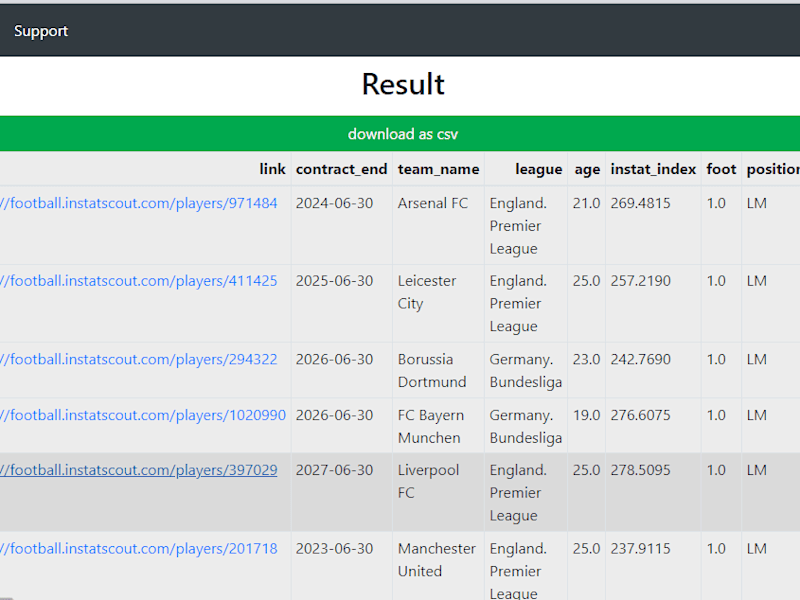Image resolution: width=800 pixels, height=600 pixels.
Task: Open player link ending in 1020990
Action: tap(143, 415)
